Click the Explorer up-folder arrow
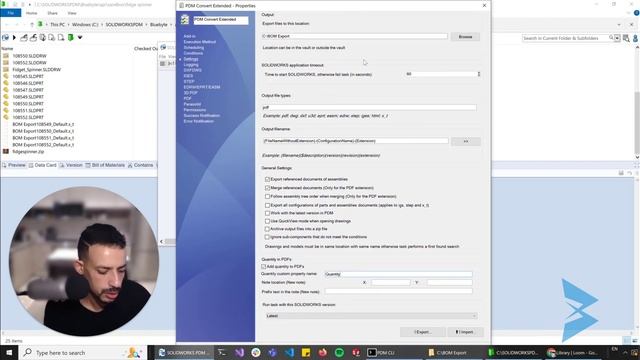The image size is (640, 360). point(32,24)
